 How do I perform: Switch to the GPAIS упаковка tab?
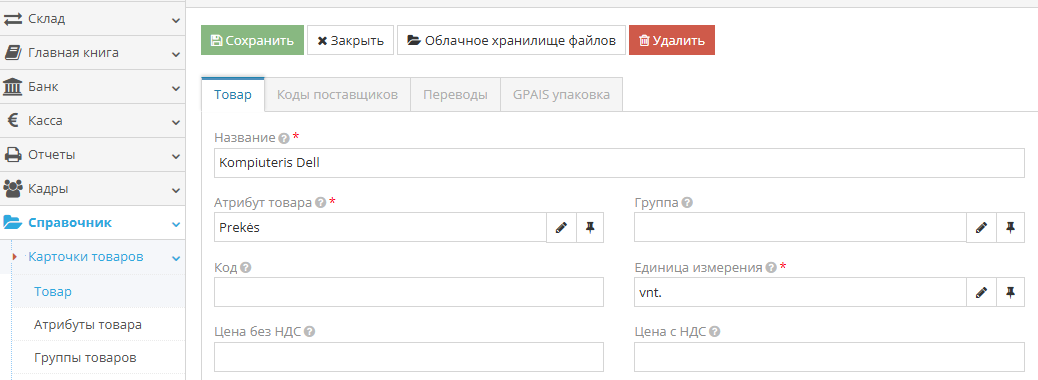click(561, 95)
